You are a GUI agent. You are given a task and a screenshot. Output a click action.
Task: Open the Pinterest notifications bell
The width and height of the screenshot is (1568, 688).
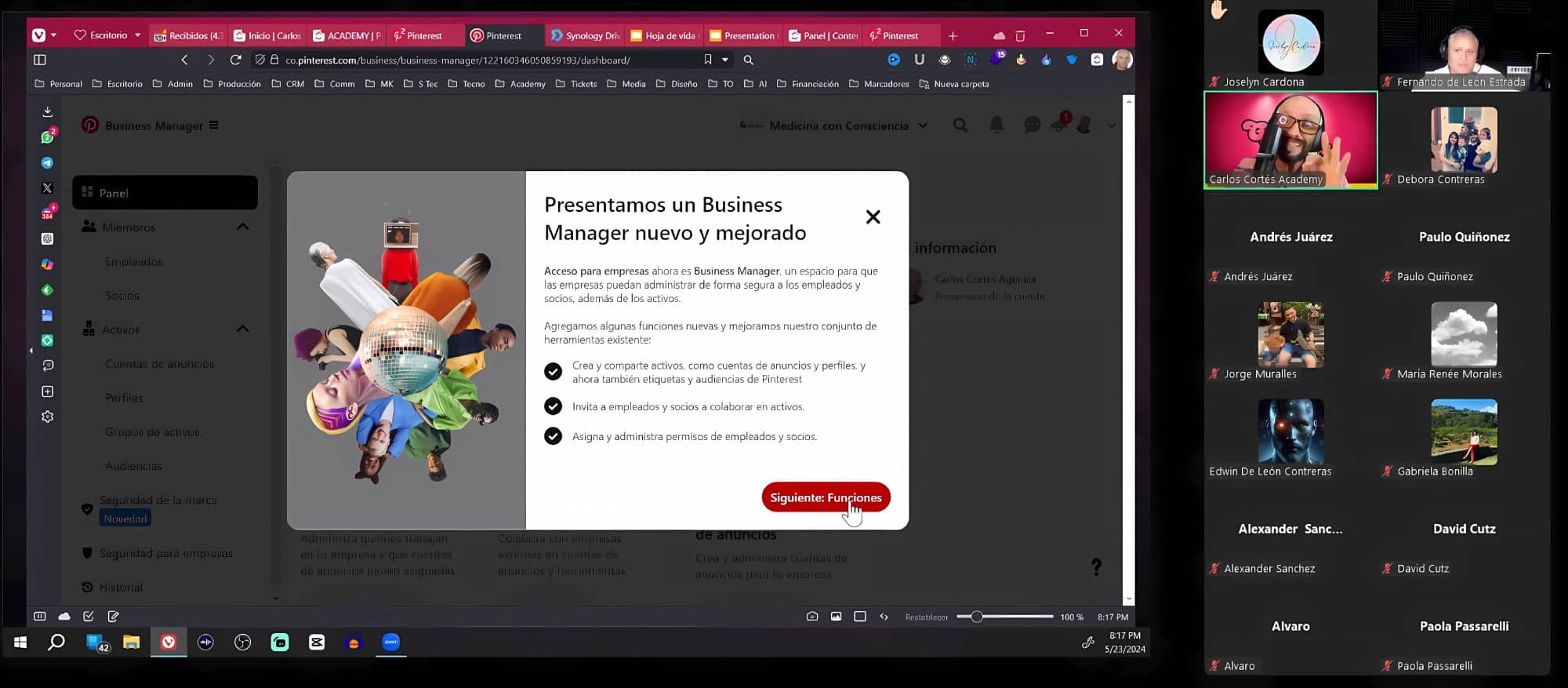tap(996, 125)
